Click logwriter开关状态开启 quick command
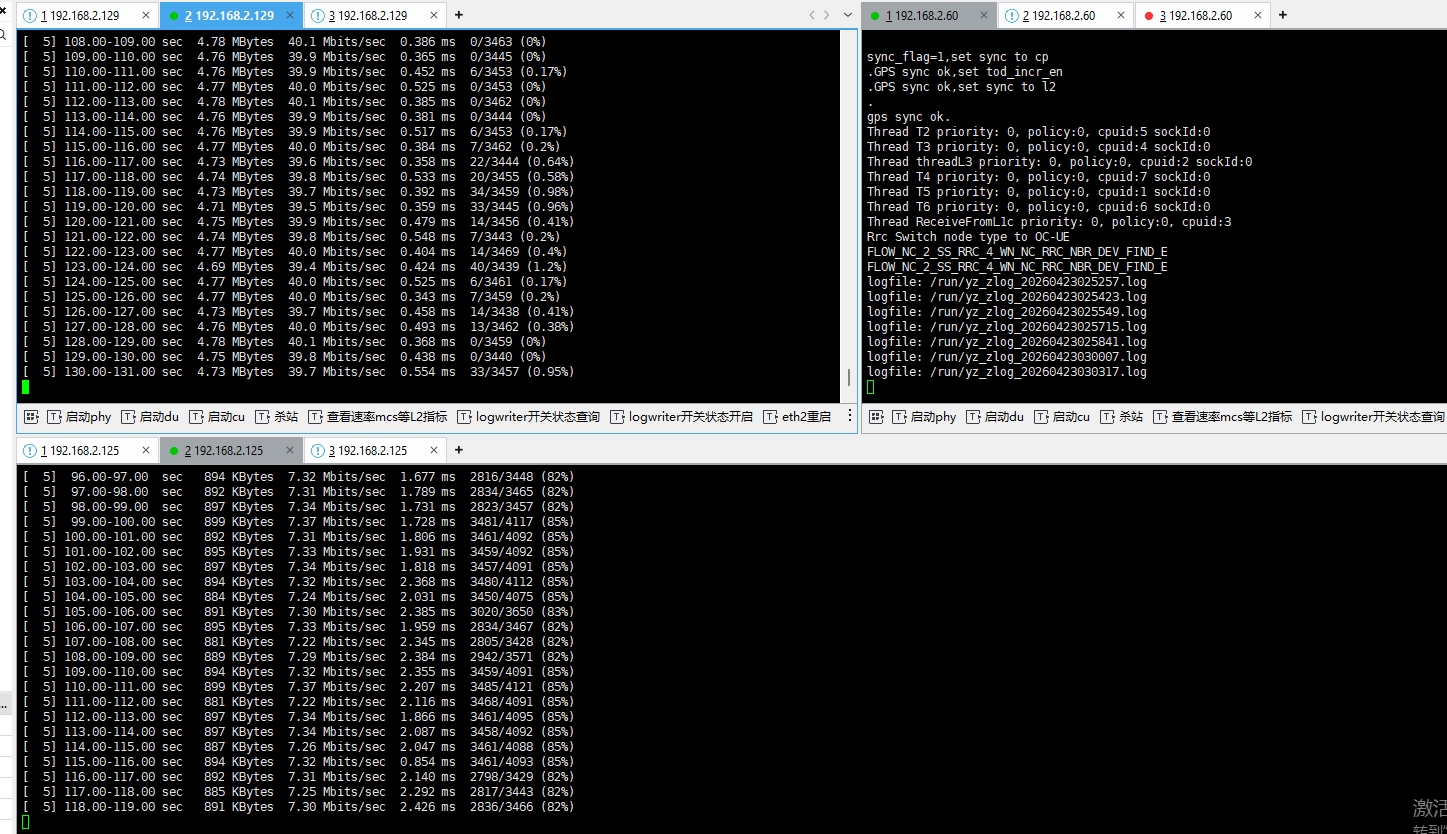The height and width of the screenshot is (834, 1447). 681,417
